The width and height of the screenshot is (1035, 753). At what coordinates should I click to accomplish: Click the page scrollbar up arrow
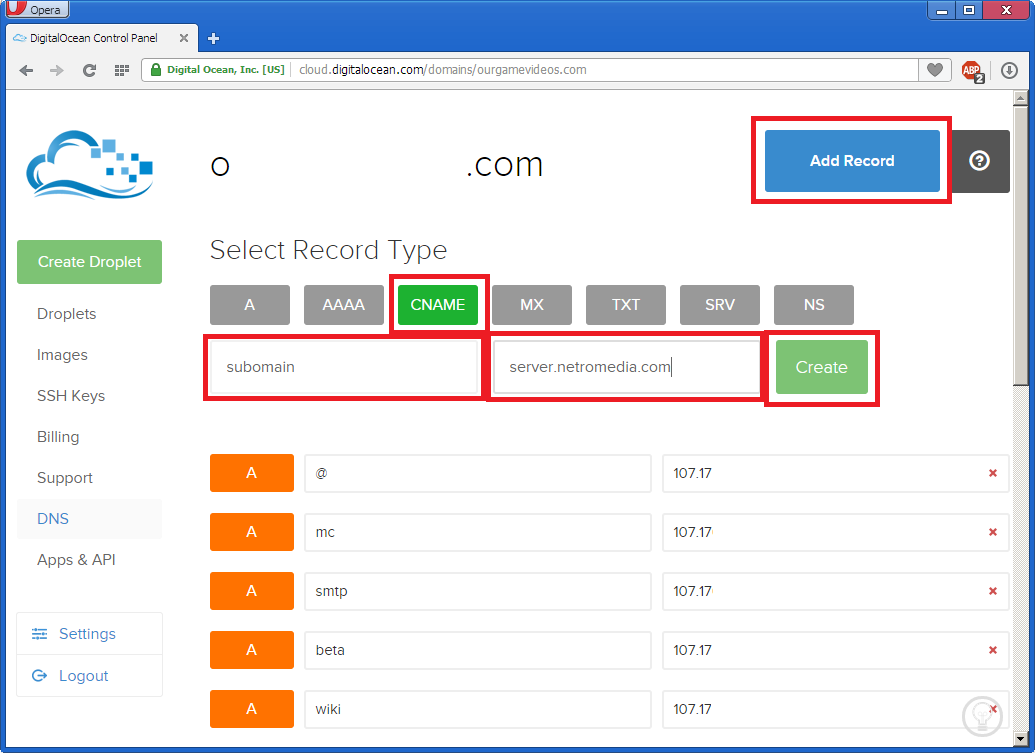click(x=1021, y=99)
